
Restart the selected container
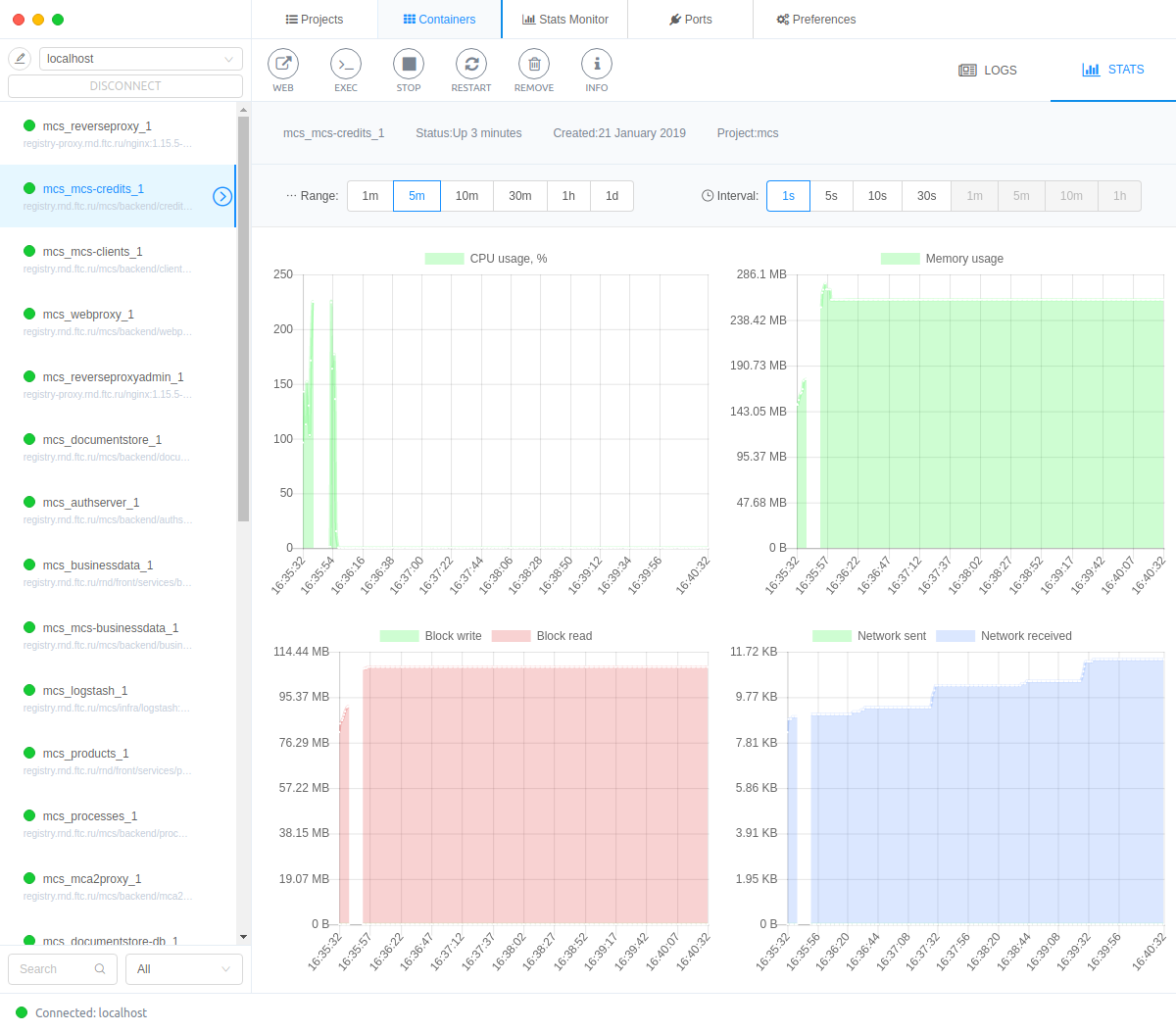[471, 65]
